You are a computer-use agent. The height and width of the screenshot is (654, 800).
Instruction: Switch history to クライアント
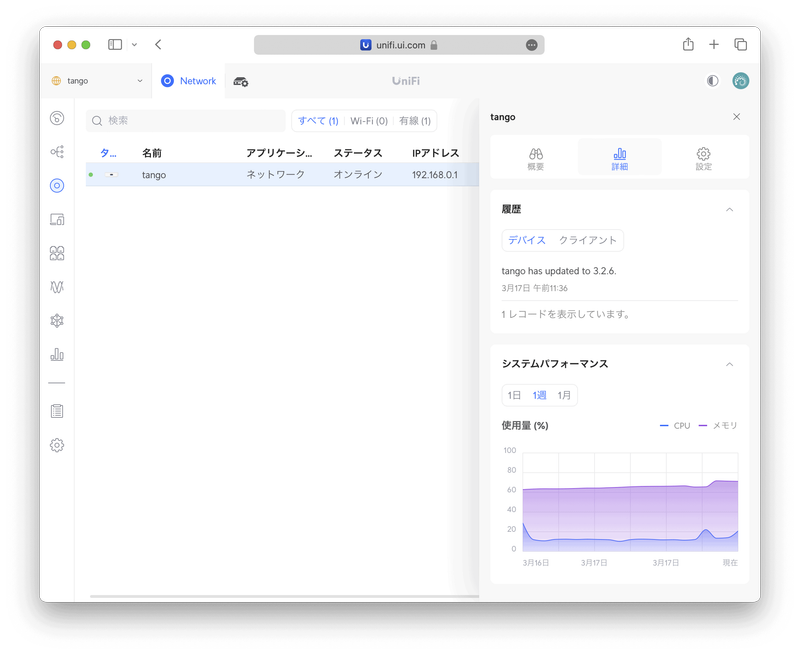pos(587,241)
